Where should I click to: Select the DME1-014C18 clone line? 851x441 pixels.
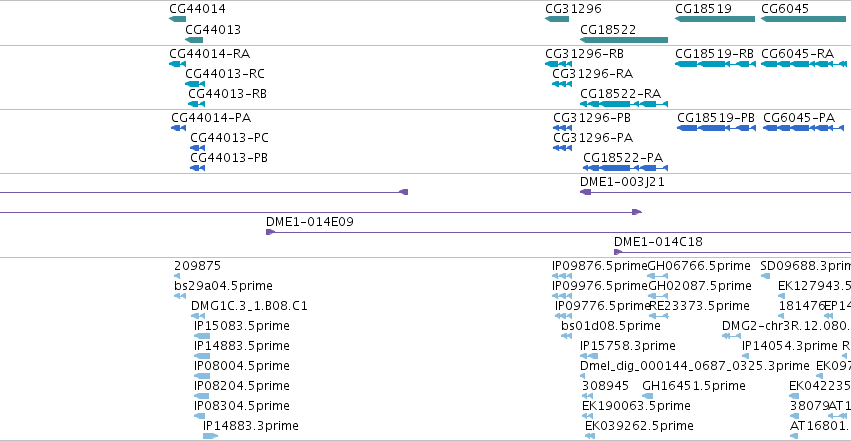click(x=732, y=252)
